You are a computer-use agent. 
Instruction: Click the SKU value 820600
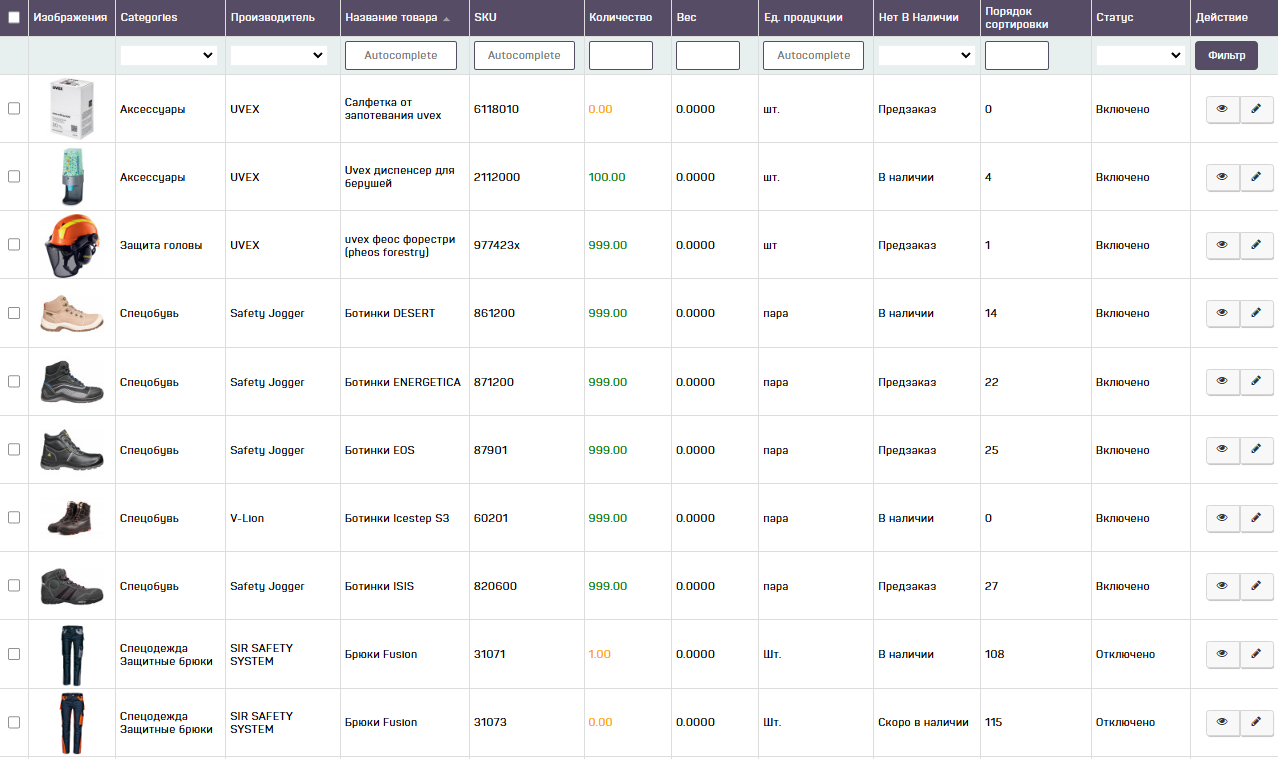point(495,586)
